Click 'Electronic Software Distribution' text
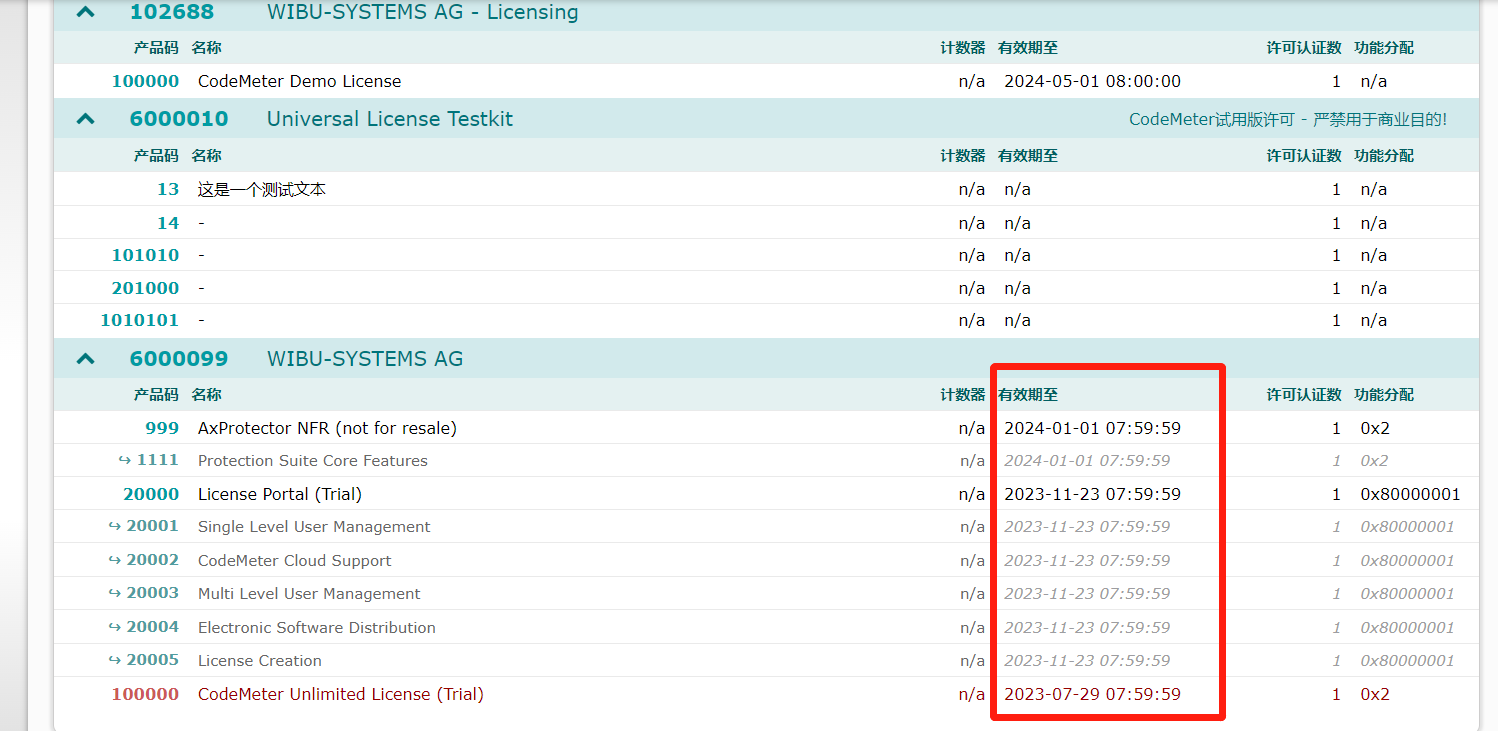The height and width of the screenshot is (731, 1498). coord(317,628)
